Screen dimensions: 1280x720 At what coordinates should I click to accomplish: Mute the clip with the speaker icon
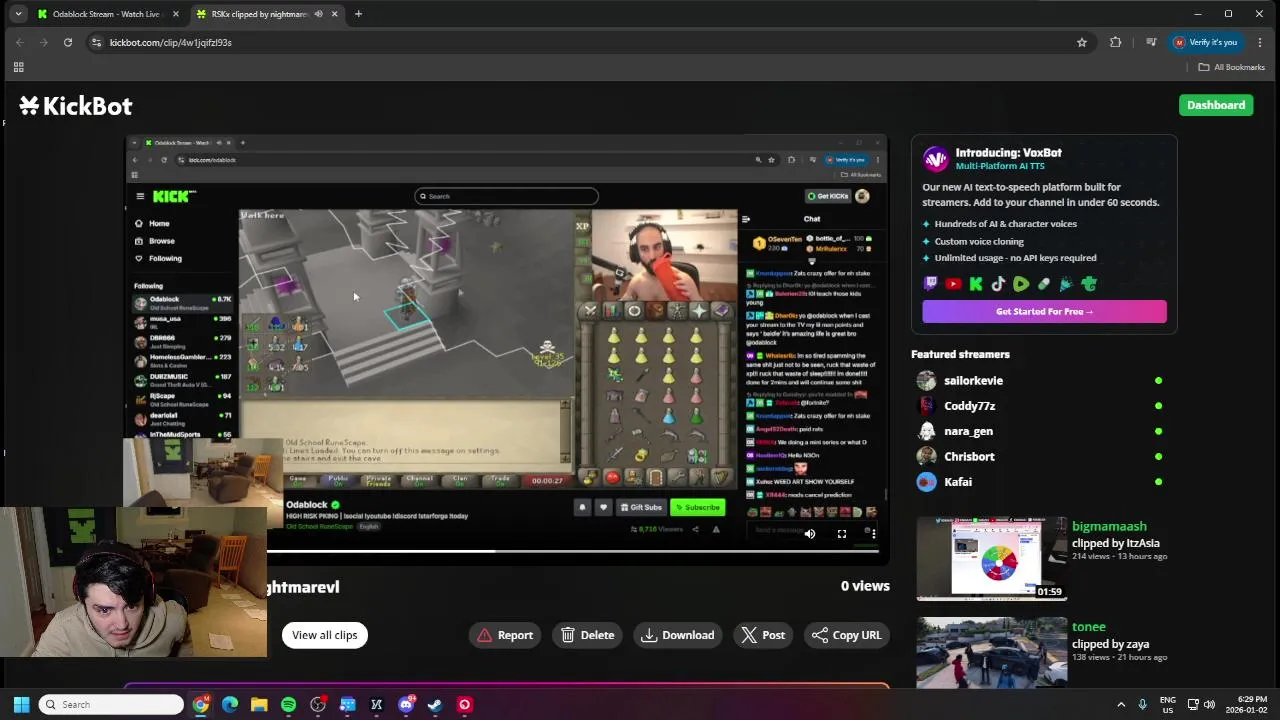(810, 534)
